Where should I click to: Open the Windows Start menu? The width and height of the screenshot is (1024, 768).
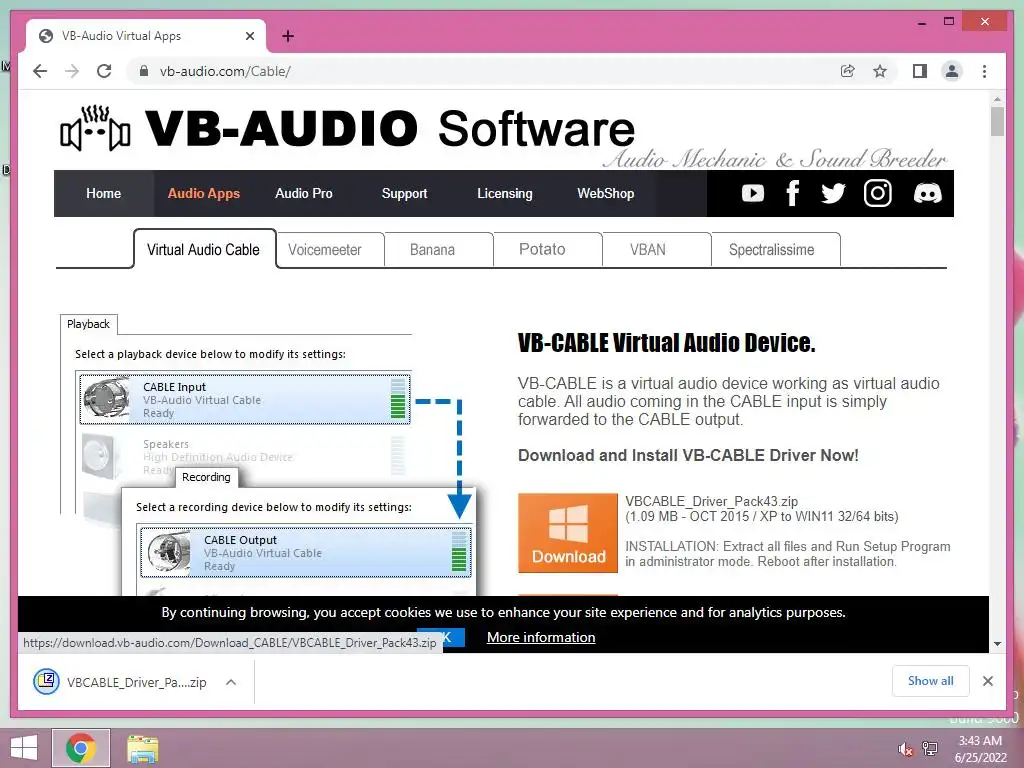(x=24, y=748)
